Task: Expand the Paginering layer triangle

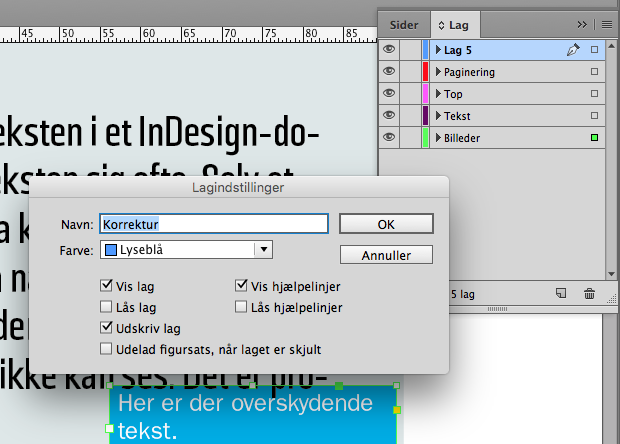Action: pyautogui.click(x=438, y=72)
